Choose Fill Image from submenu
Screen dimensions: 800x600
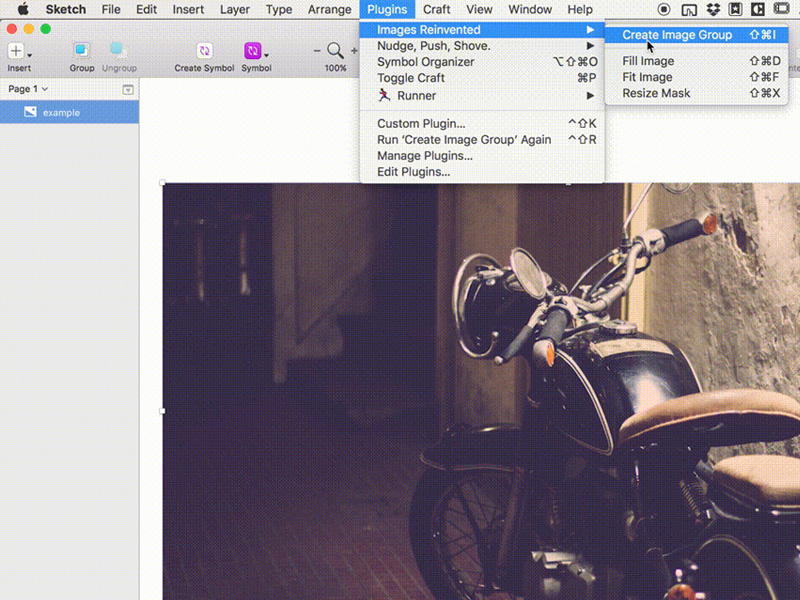click(697, 61)
